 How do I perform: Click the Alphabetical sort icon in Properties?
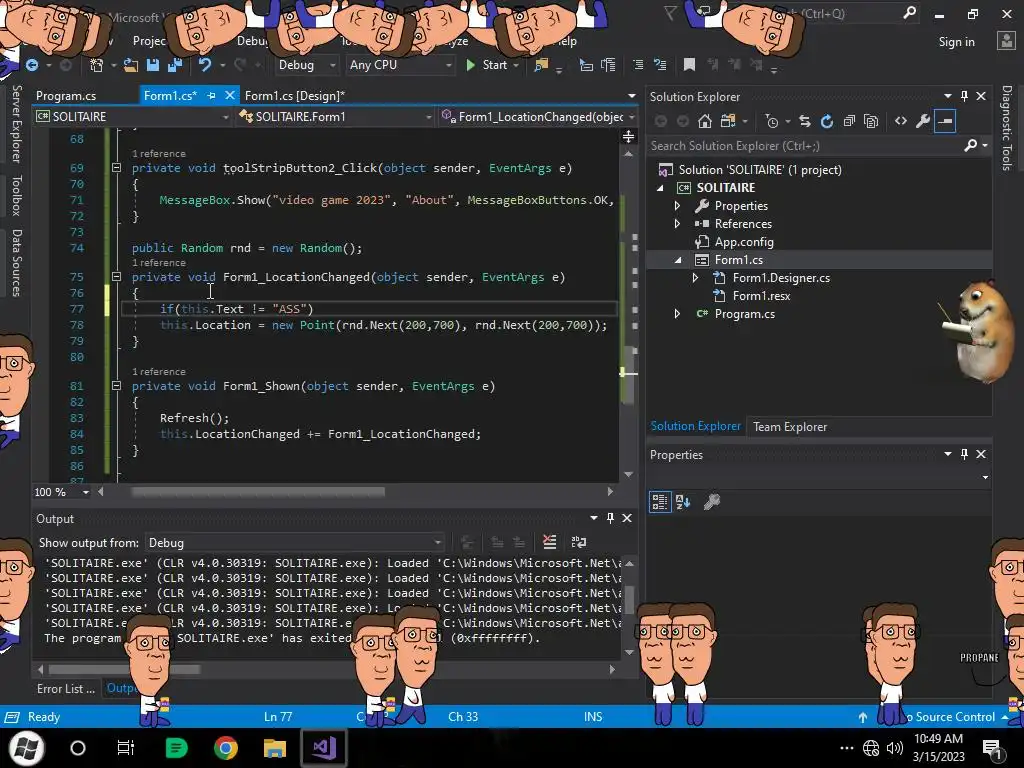[683, 502]
